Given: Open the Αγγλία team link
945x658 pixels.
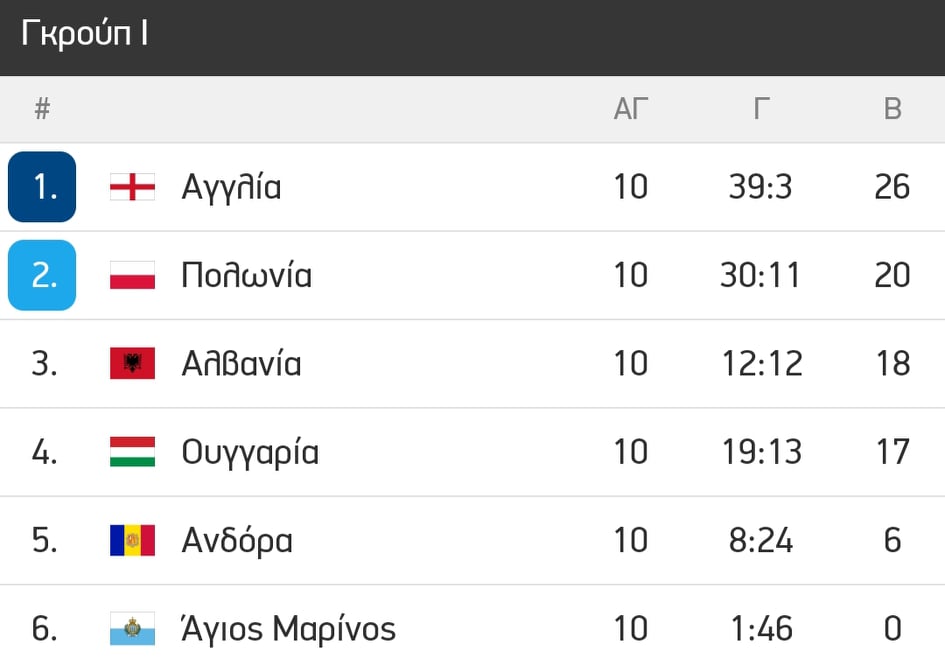Looking at the screenshot, I should [231, 187].
